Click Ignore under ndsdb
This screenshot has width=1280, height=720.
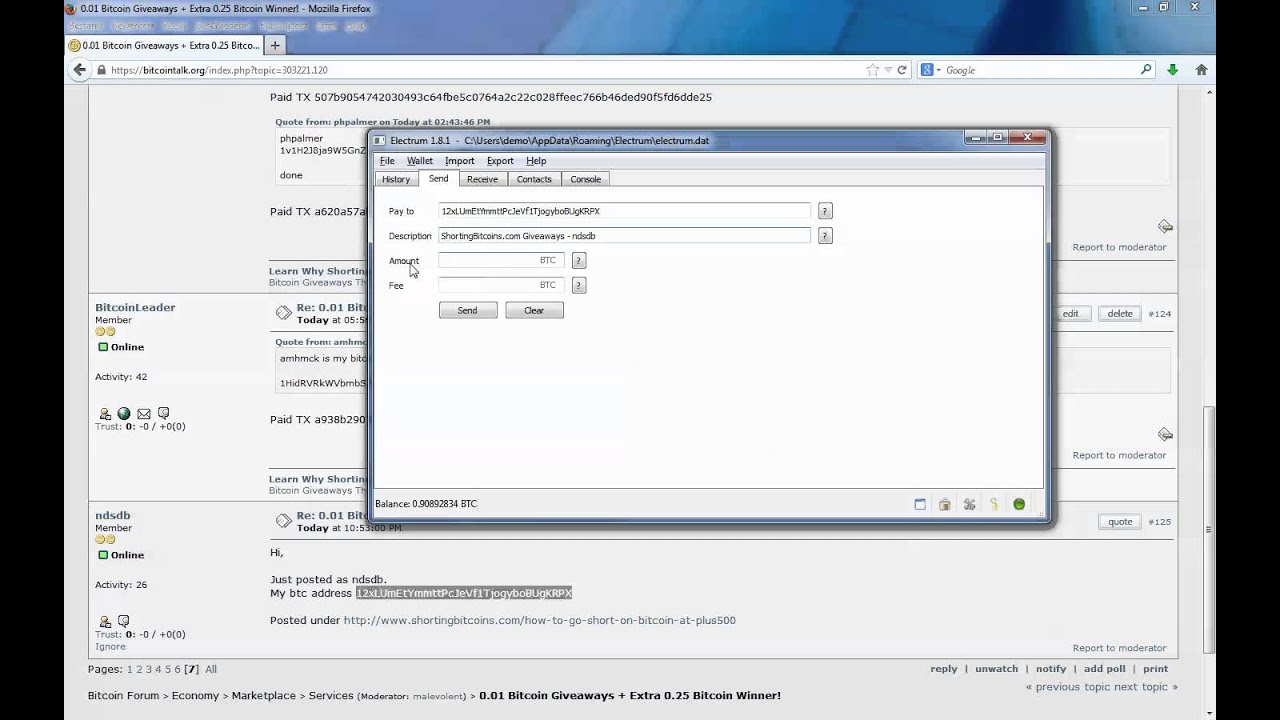point(110,646)
